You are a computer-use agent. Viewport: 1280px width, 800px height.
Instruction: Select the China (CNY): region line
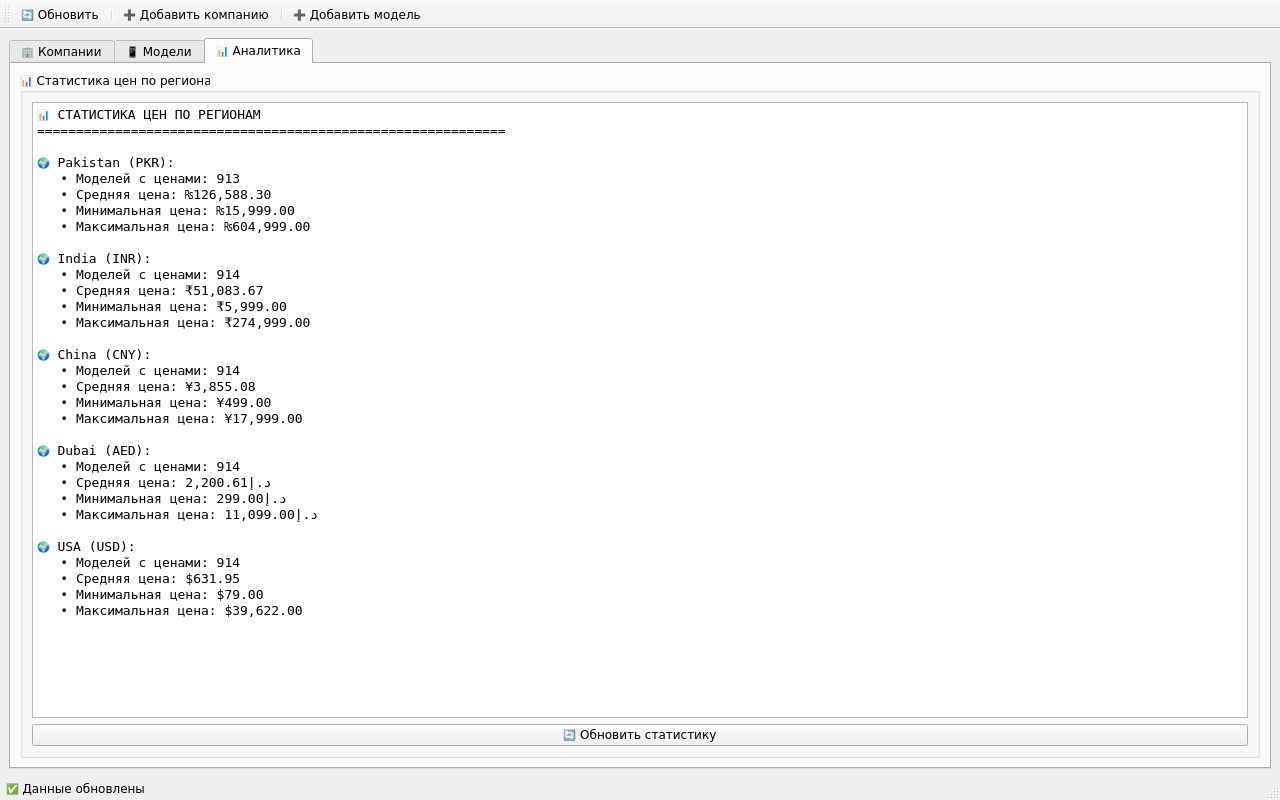point(104,355)
